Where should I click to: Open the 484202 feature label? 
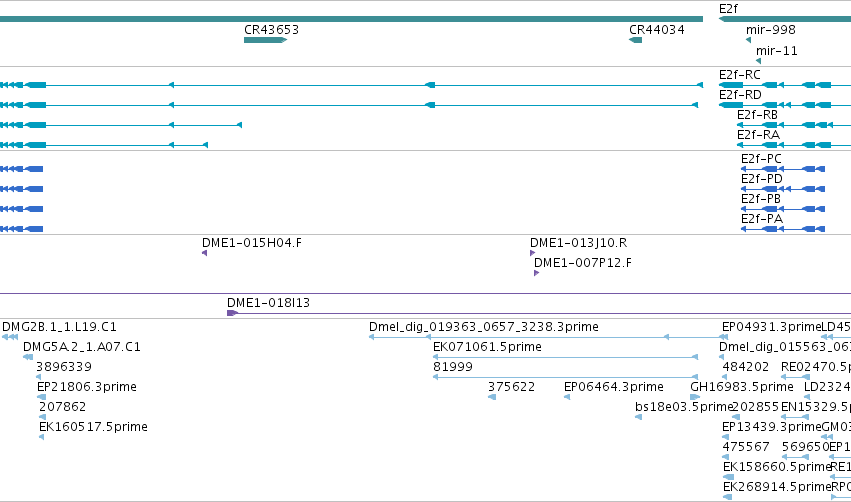[x=746, y=367]
